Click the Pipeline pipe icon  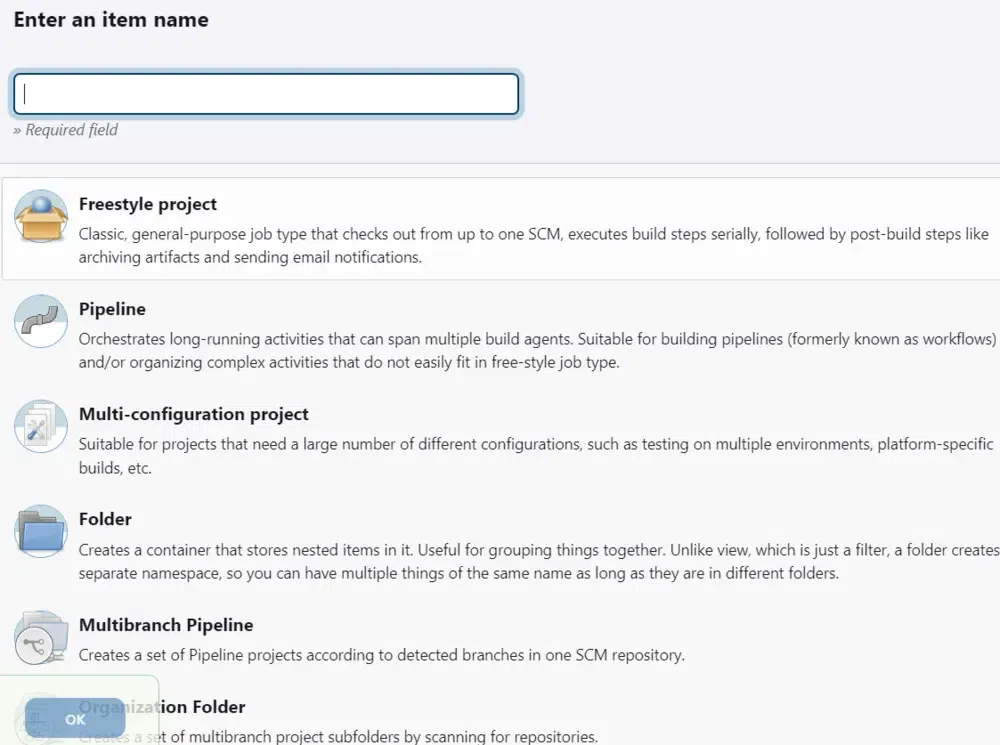[x=41, y=321]
